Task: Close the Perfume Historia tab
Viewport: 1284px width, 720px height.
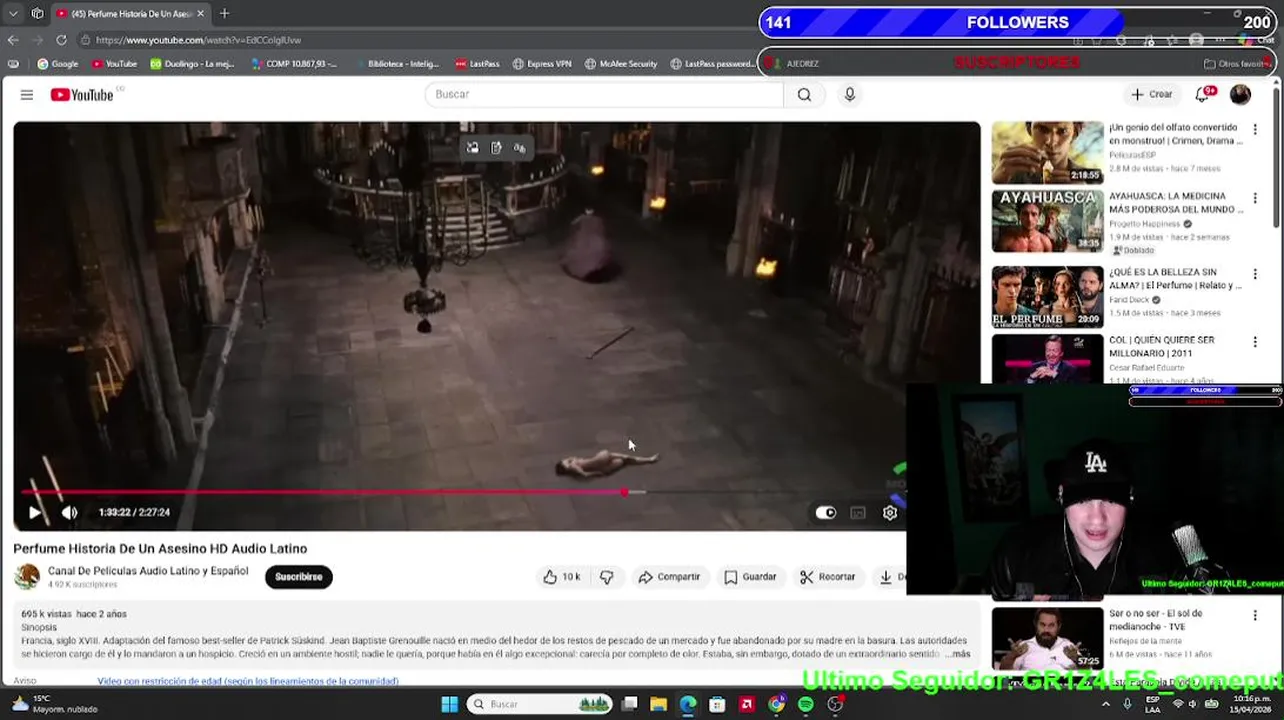Action: pyautogui.click(x=201, y=13)
